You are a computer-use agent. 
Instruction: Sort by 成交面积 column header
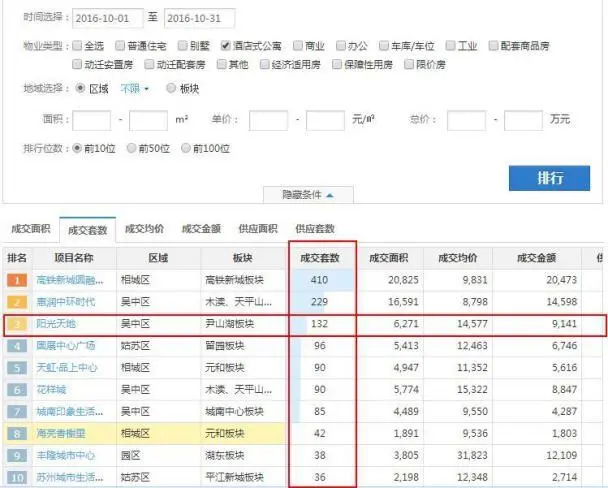(x=389, y=258)
